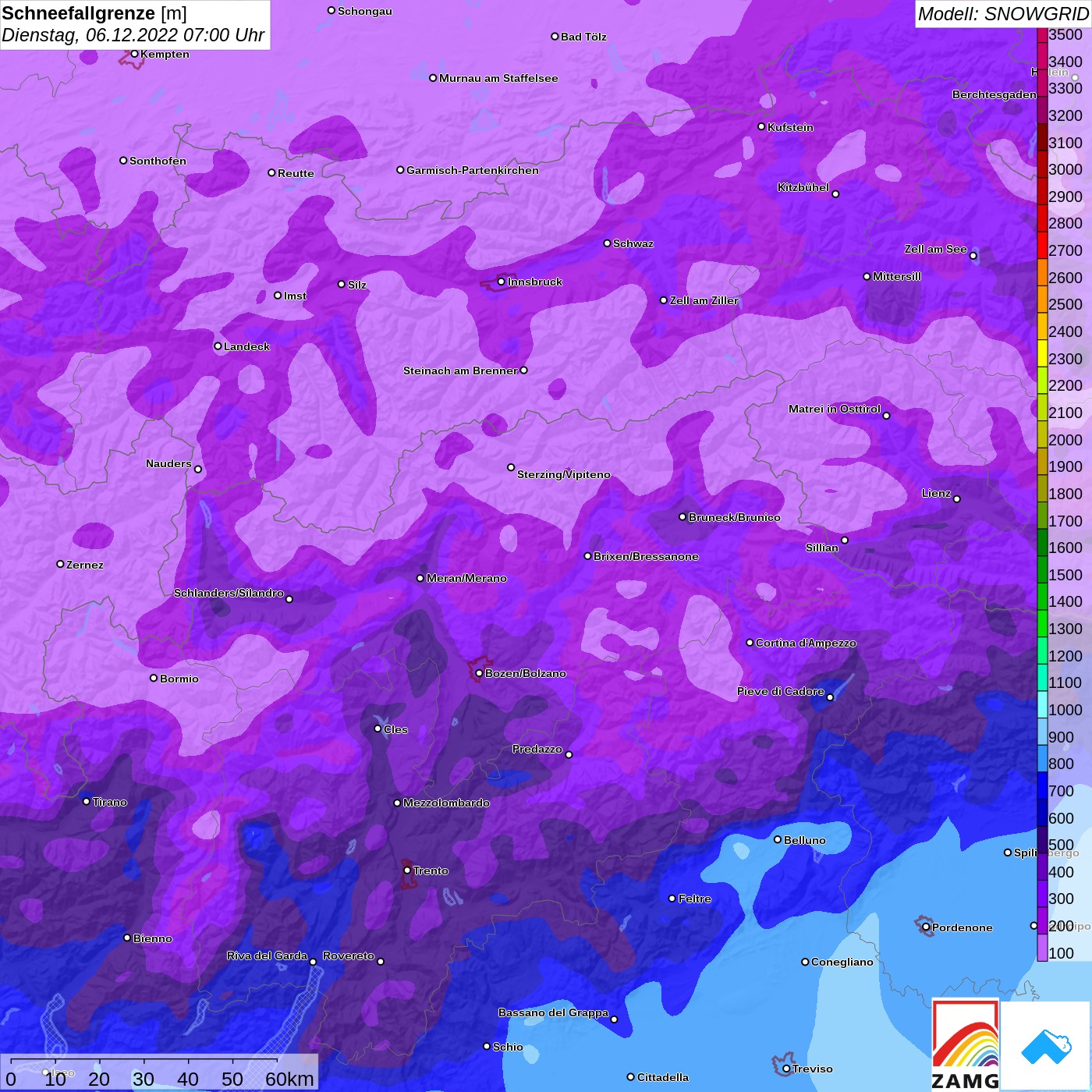Viewport: 1092px width, 1092px height.
Task: Click the Zell am See marker dot
Action: (973, 256)
